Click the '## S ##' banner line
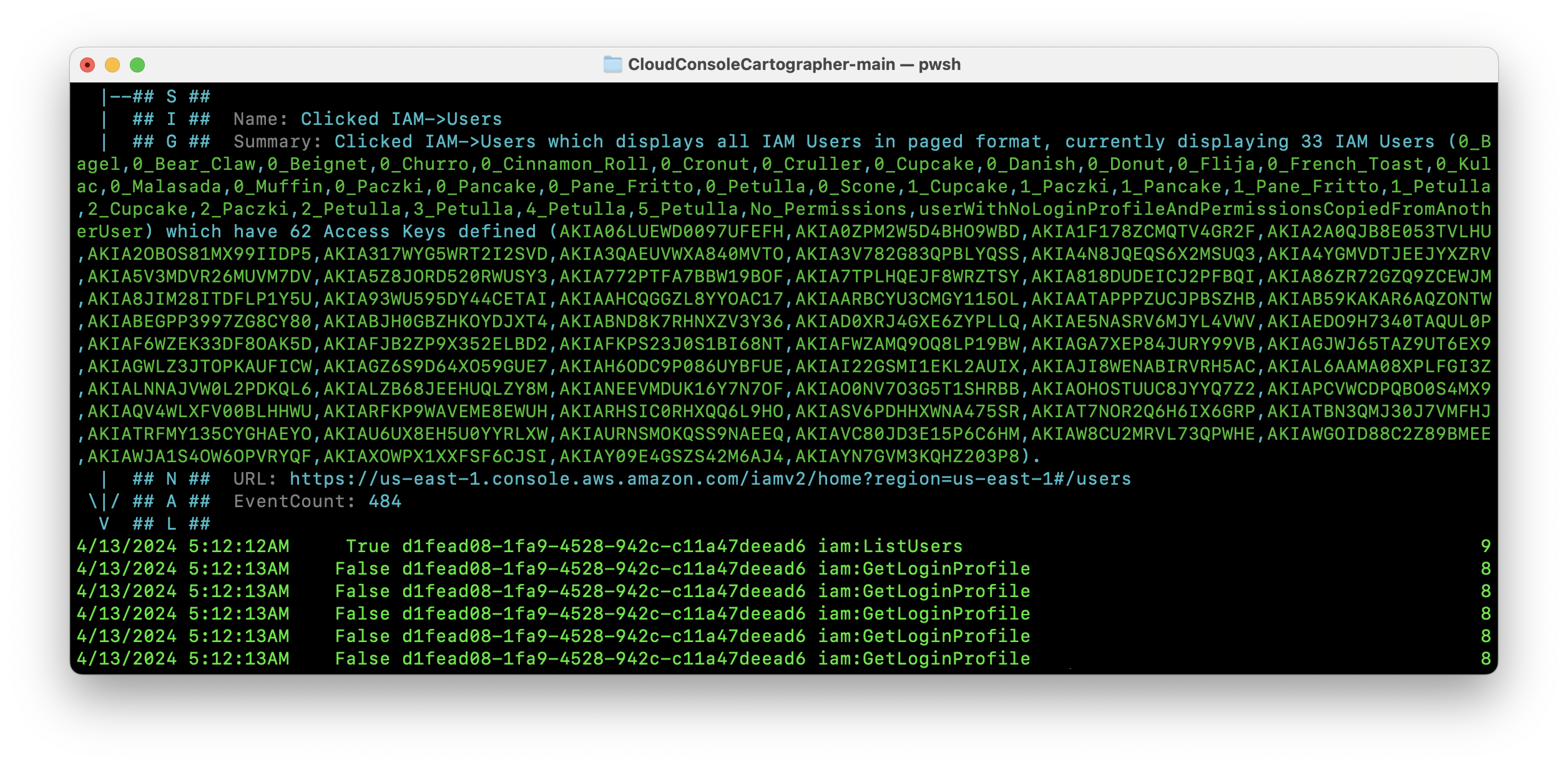Image resolution: width=1568 pixels, height=767 pixels. pyautogui.click(x=172, y=96)
